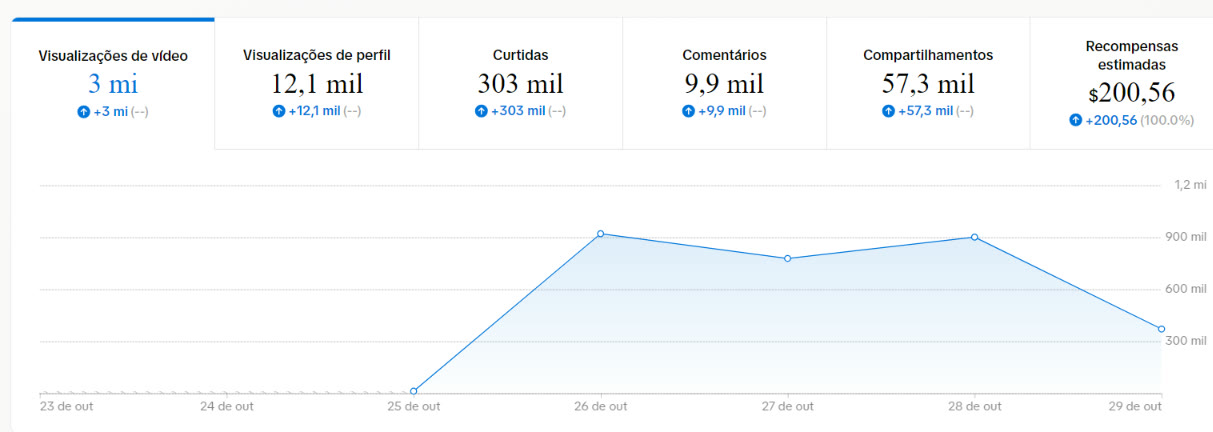Click the up-arrow icon beside +57,3 mil

click(888, 111)
